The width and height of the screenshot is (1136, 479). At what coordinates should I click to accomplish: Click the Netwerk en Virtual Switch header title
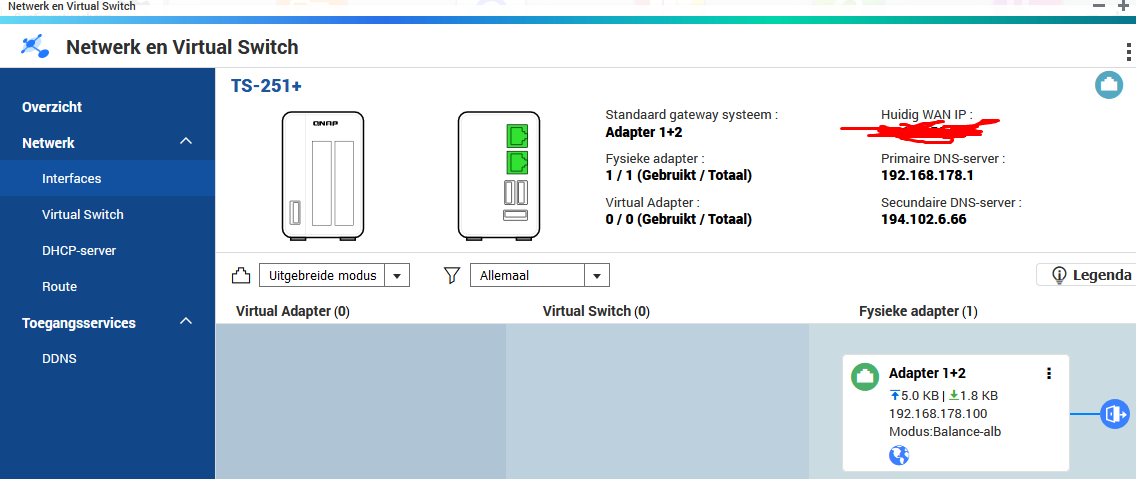[182, 48]
